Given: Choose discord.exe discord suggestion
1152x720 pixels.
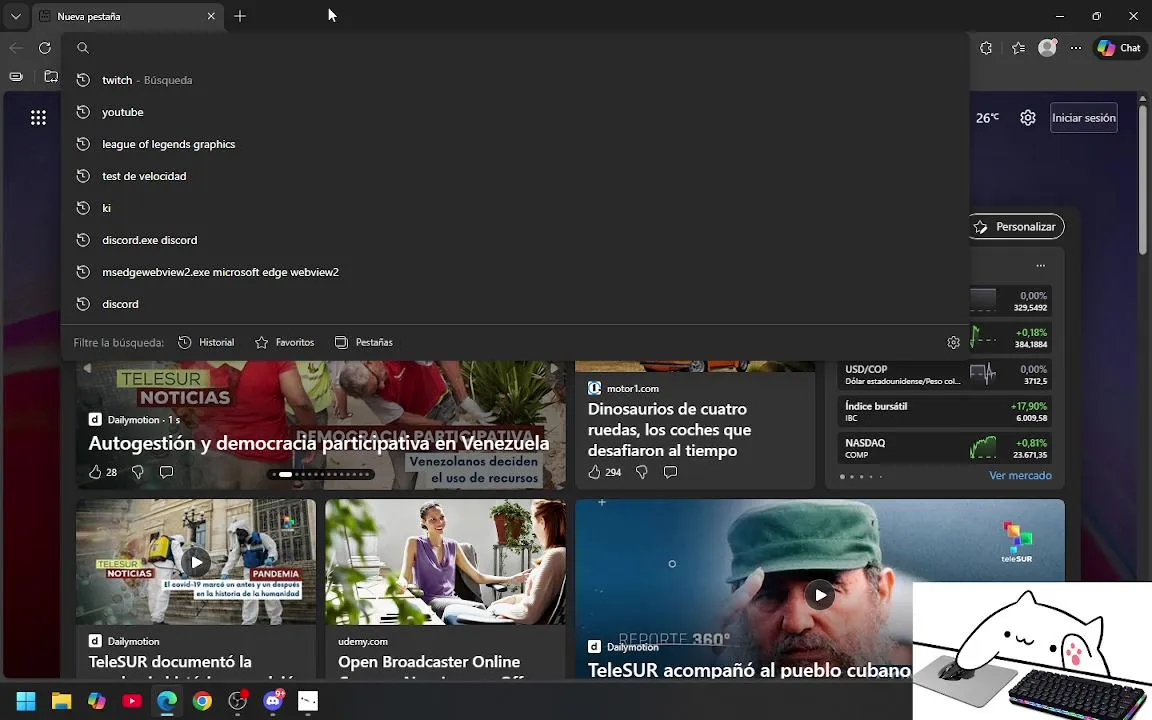Looking at the screenshot, I should (x=514, y=240).
